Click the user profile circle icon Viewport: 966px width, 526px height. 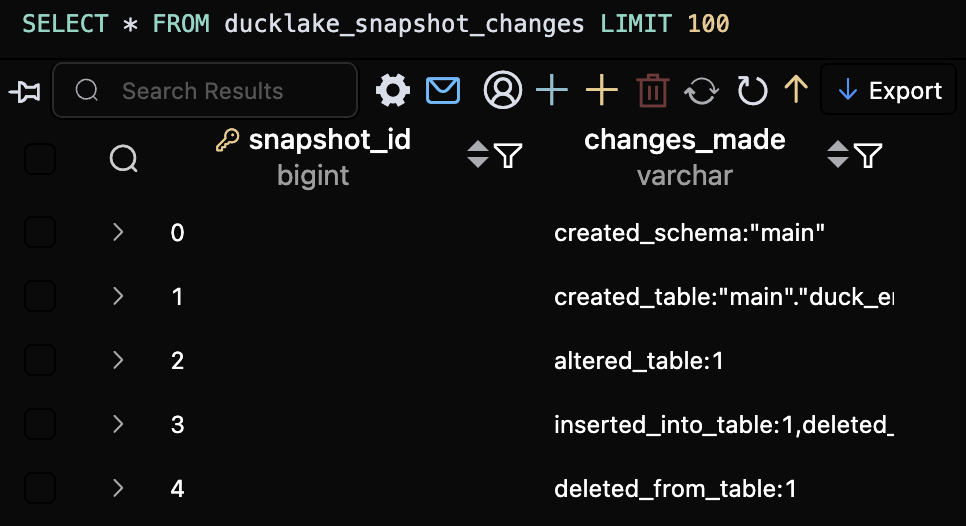(x=503, y=91)
